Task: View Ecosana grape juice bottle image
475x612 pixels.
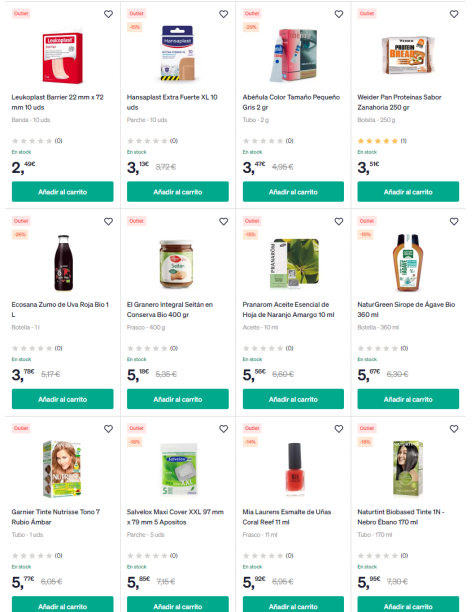Action: click(x=63, y=263)
